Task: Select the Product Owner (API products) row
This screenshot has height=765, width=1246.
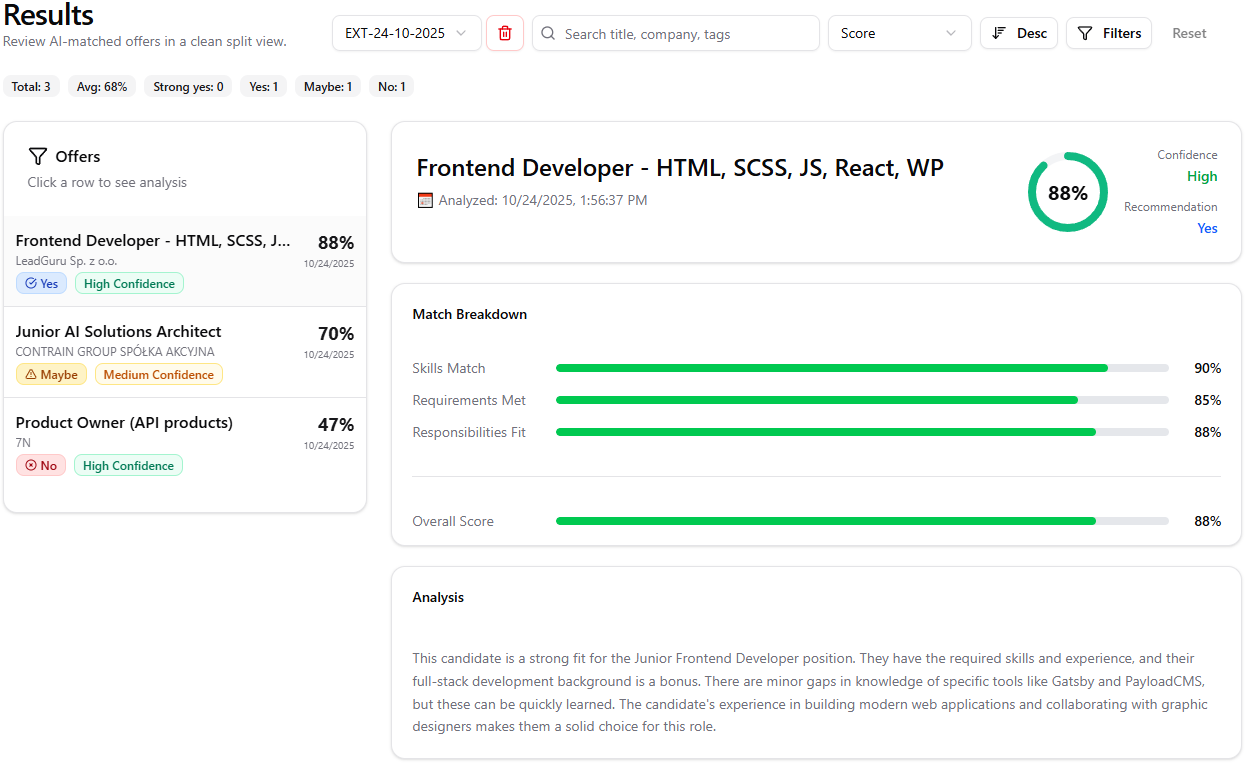Action: [x=185, y=443]
